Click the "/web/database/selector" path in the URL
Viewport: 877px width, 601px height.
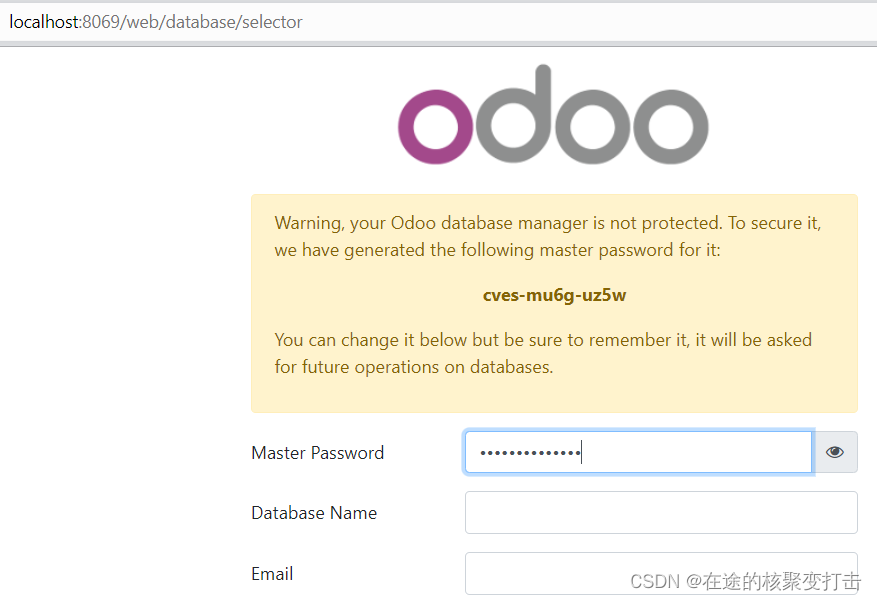point(212,22)
